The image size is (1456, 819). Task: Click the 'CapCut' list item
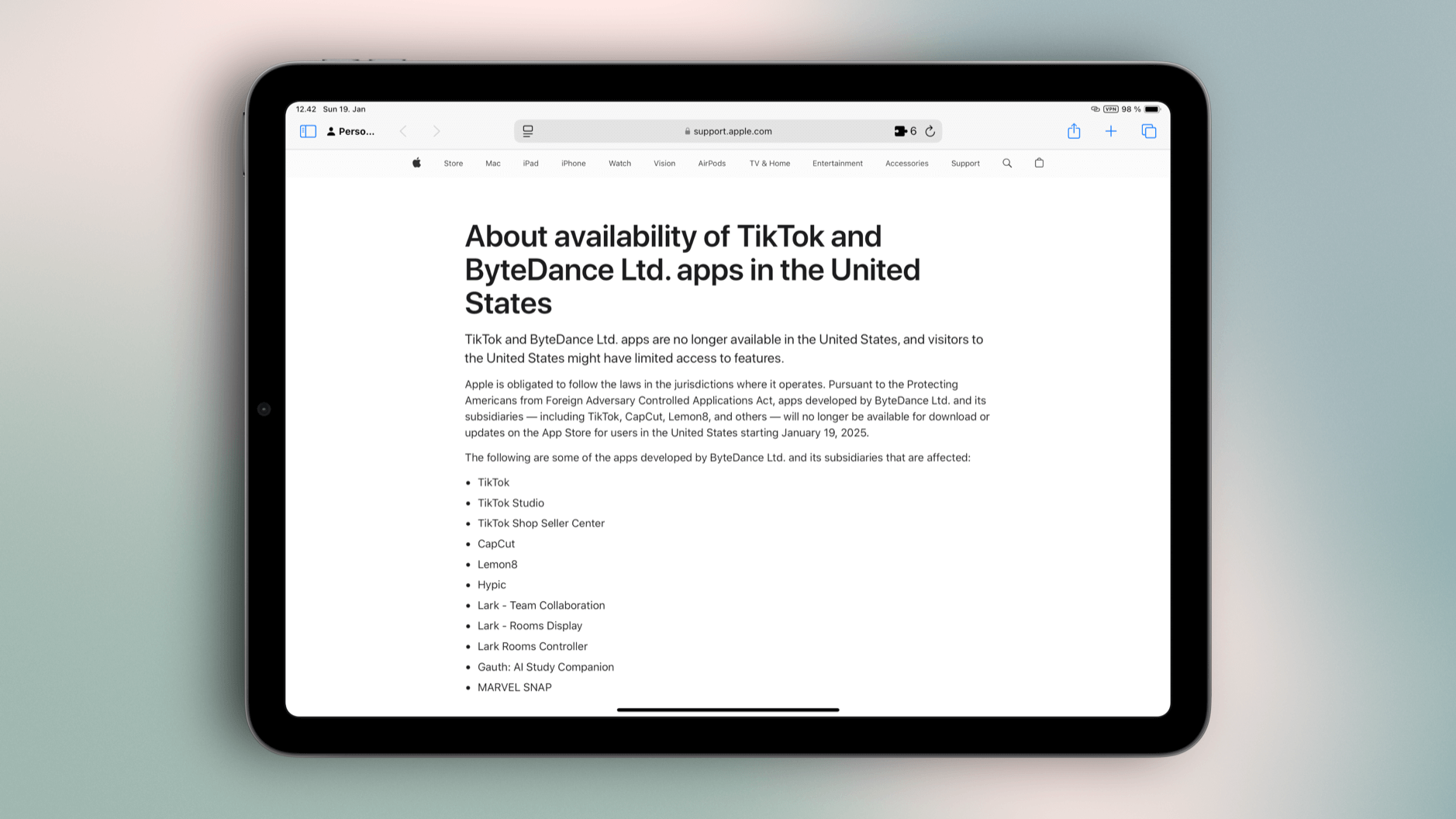pos(496,544)
